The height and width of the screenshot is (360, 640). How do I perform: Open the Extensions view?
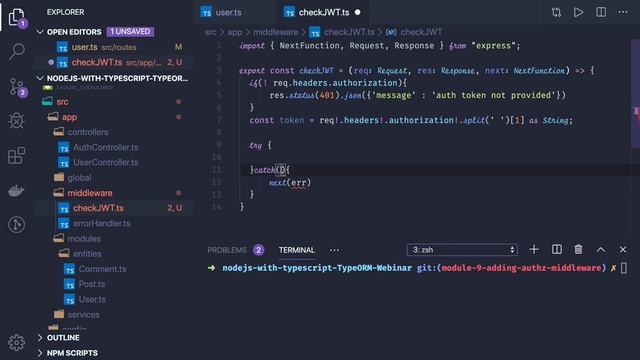(x=16, y=156)
